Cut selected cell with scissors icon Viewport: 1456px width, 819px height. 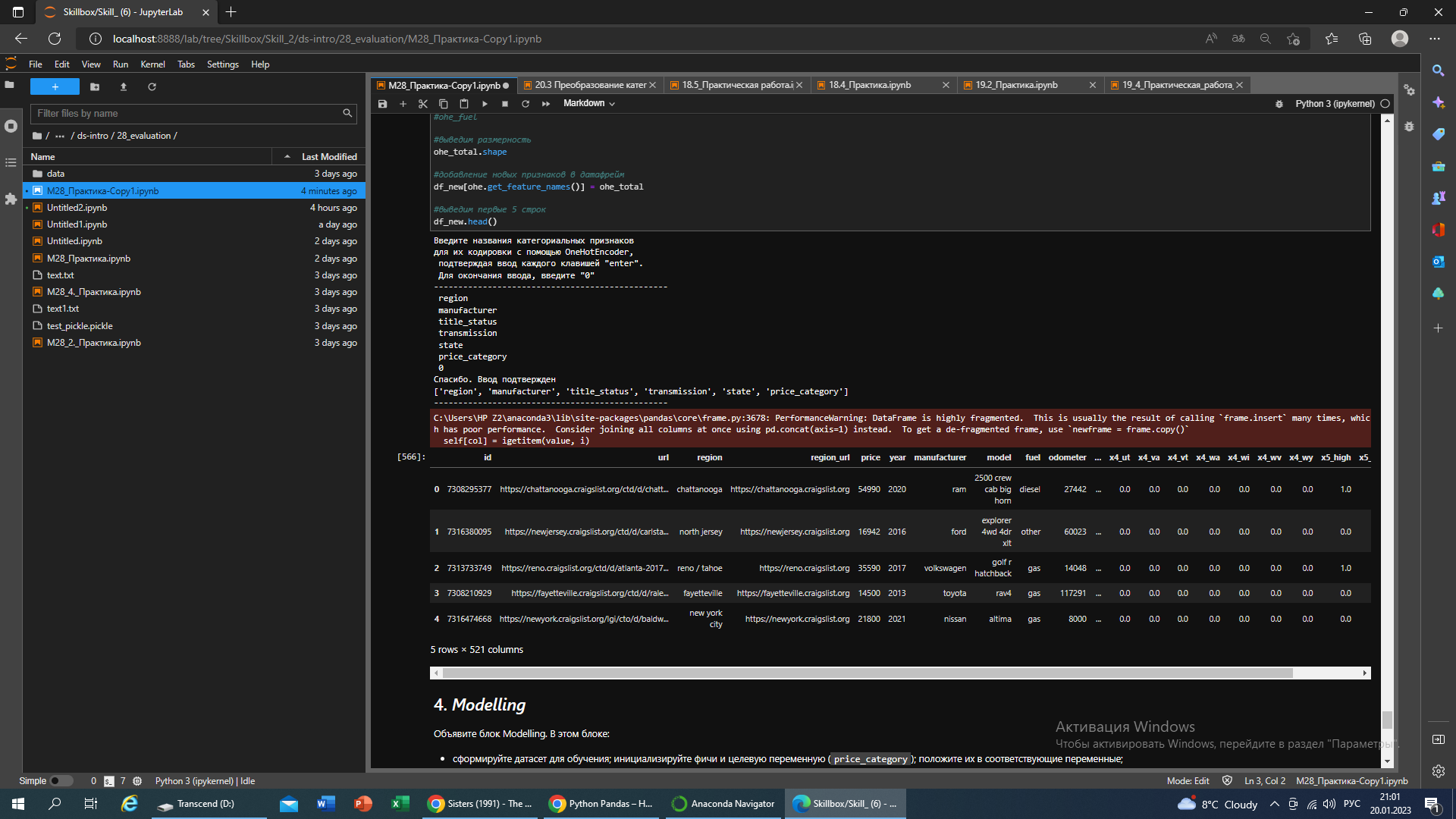coord(423,104)
